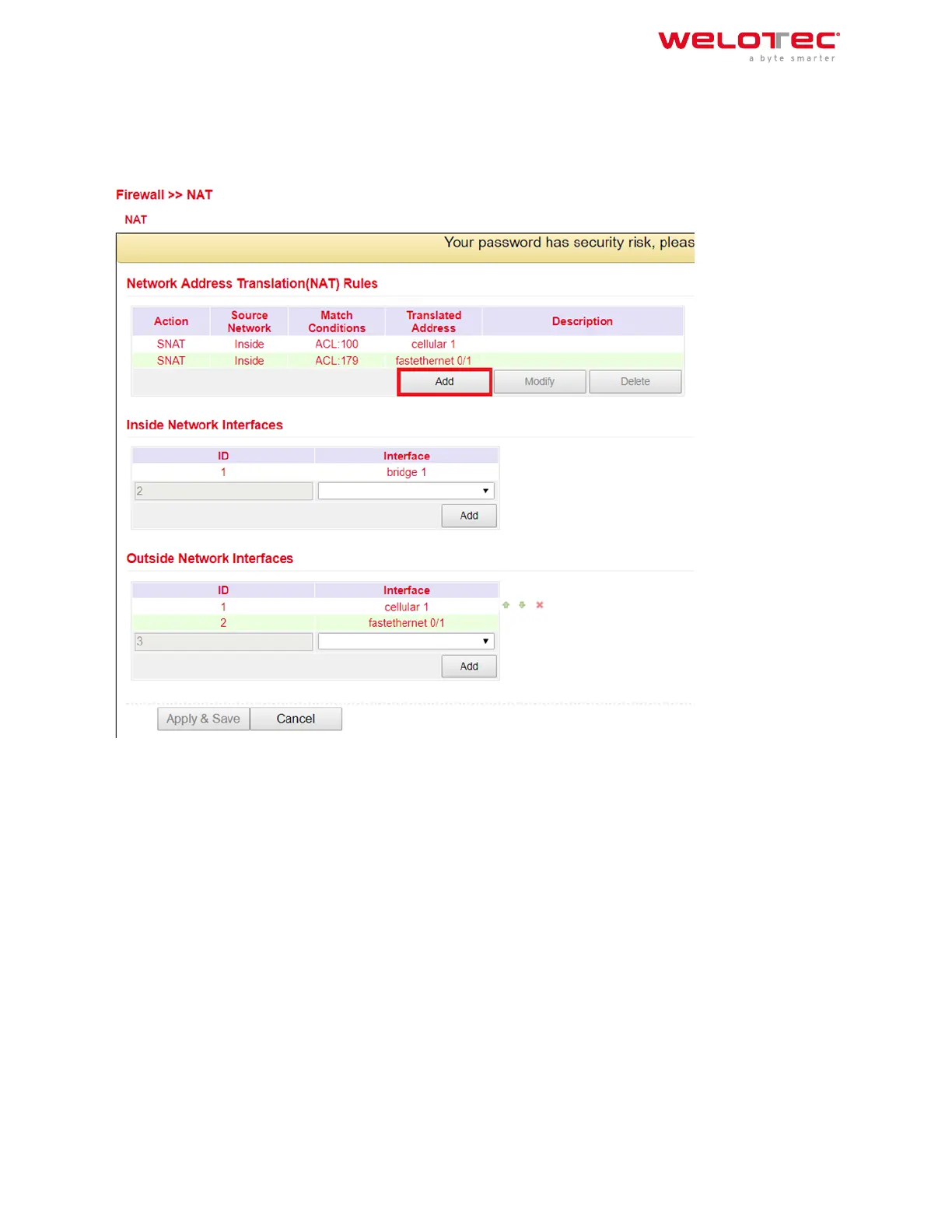
Task: Click the password security risk warning banner
Action: tap(406, 248)
